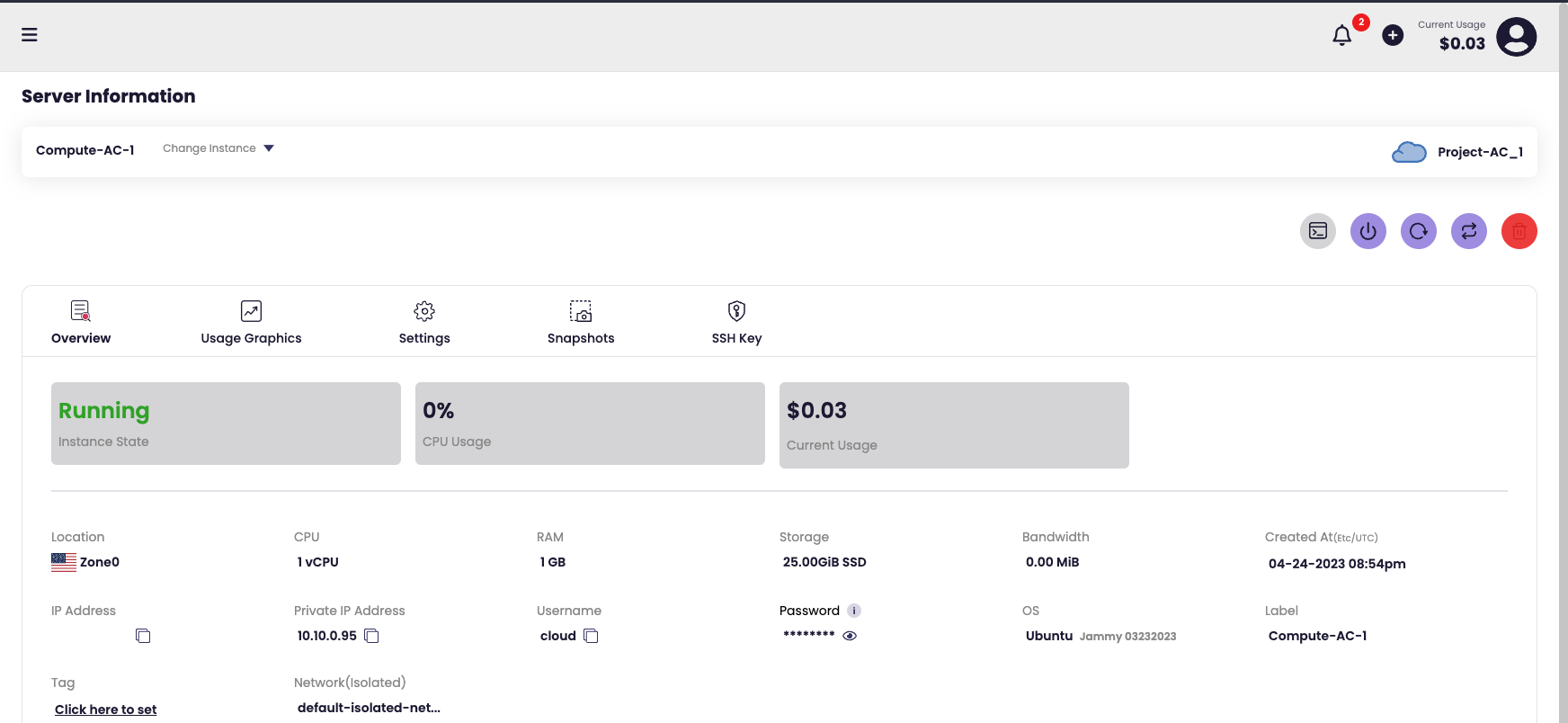1568x723 pixels.
Task: Toggle the hamburger sidebar menu
Action: [30, 35]
